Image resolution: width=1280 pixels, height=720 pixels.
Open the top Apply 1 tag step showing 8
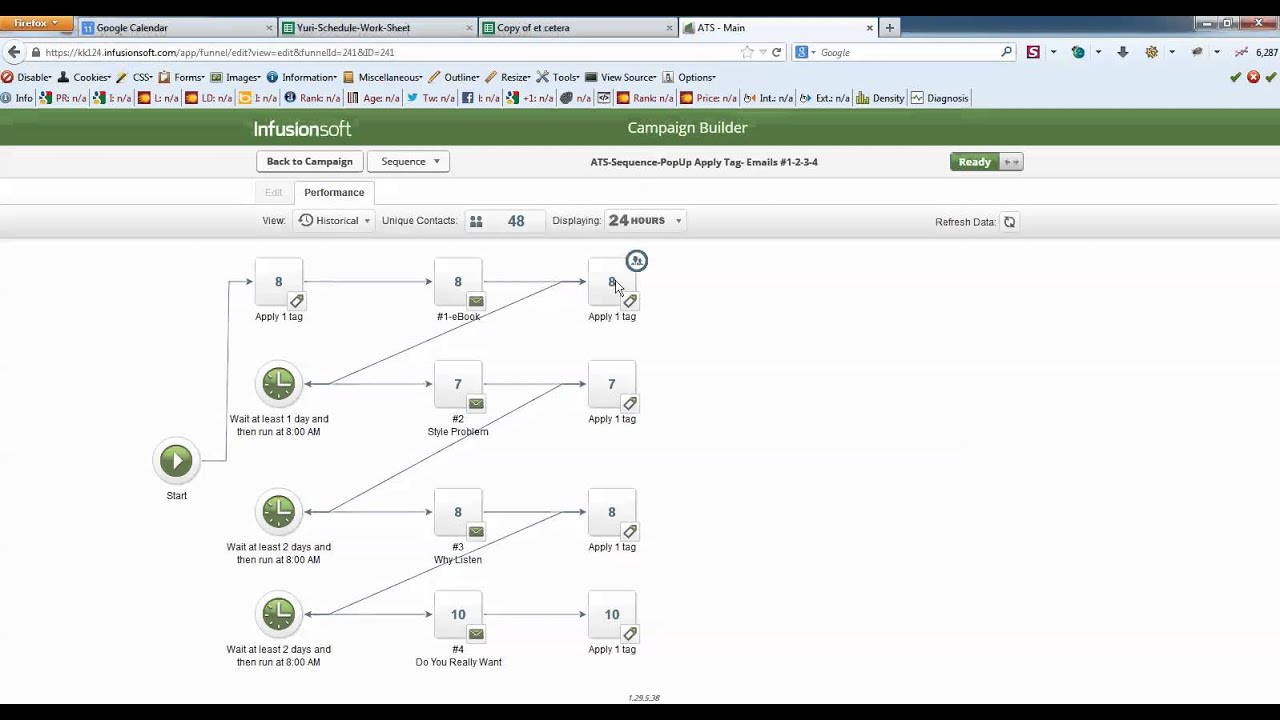click(279, 283)
